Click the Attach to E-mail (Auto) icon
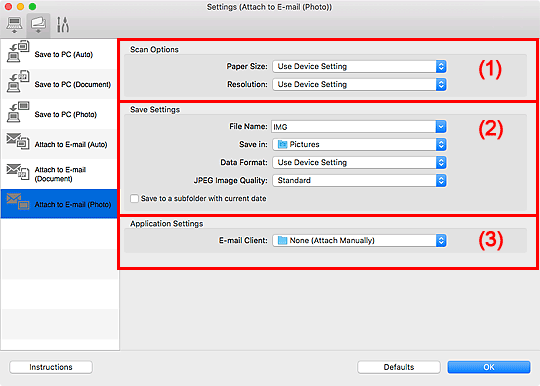This screenshot has height=386, width=540. click(18, 141)
